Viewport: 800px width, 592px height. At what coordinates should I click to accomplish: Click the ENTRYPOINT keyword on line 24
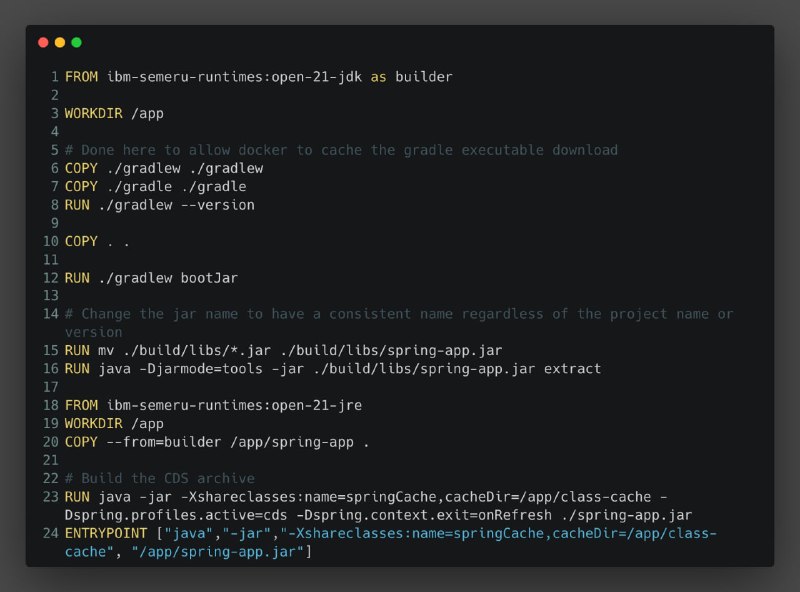point(106,533)
